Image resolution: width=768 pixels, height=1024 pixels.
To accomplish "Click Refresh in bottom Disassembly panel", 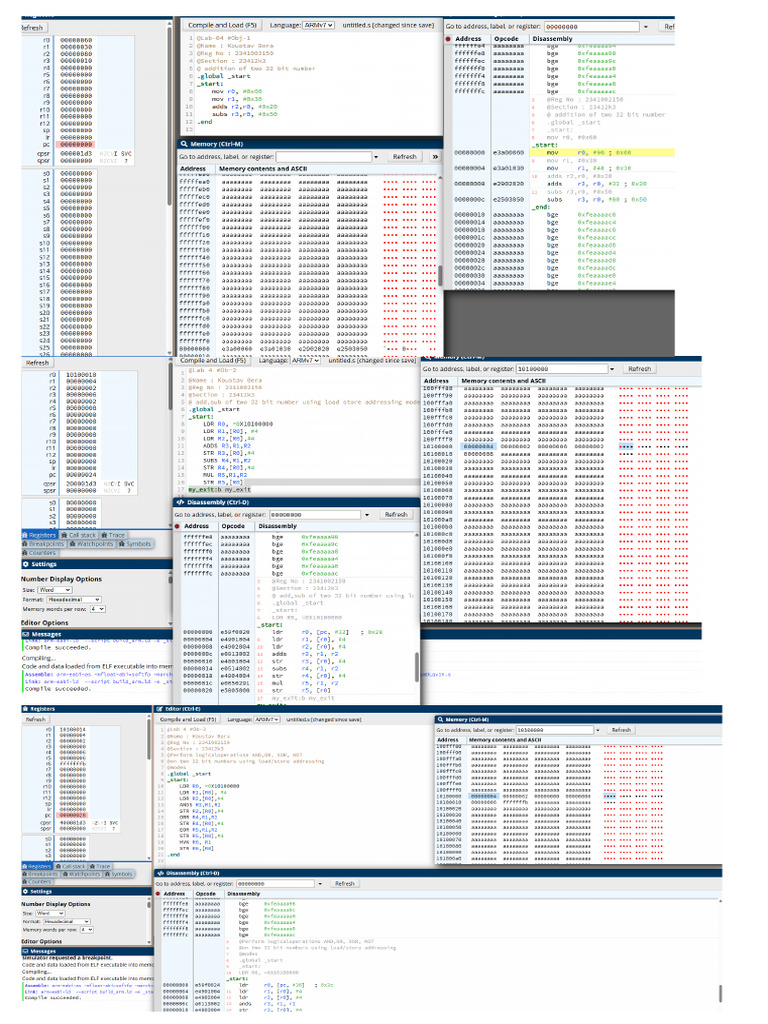I will pos(345,883).
